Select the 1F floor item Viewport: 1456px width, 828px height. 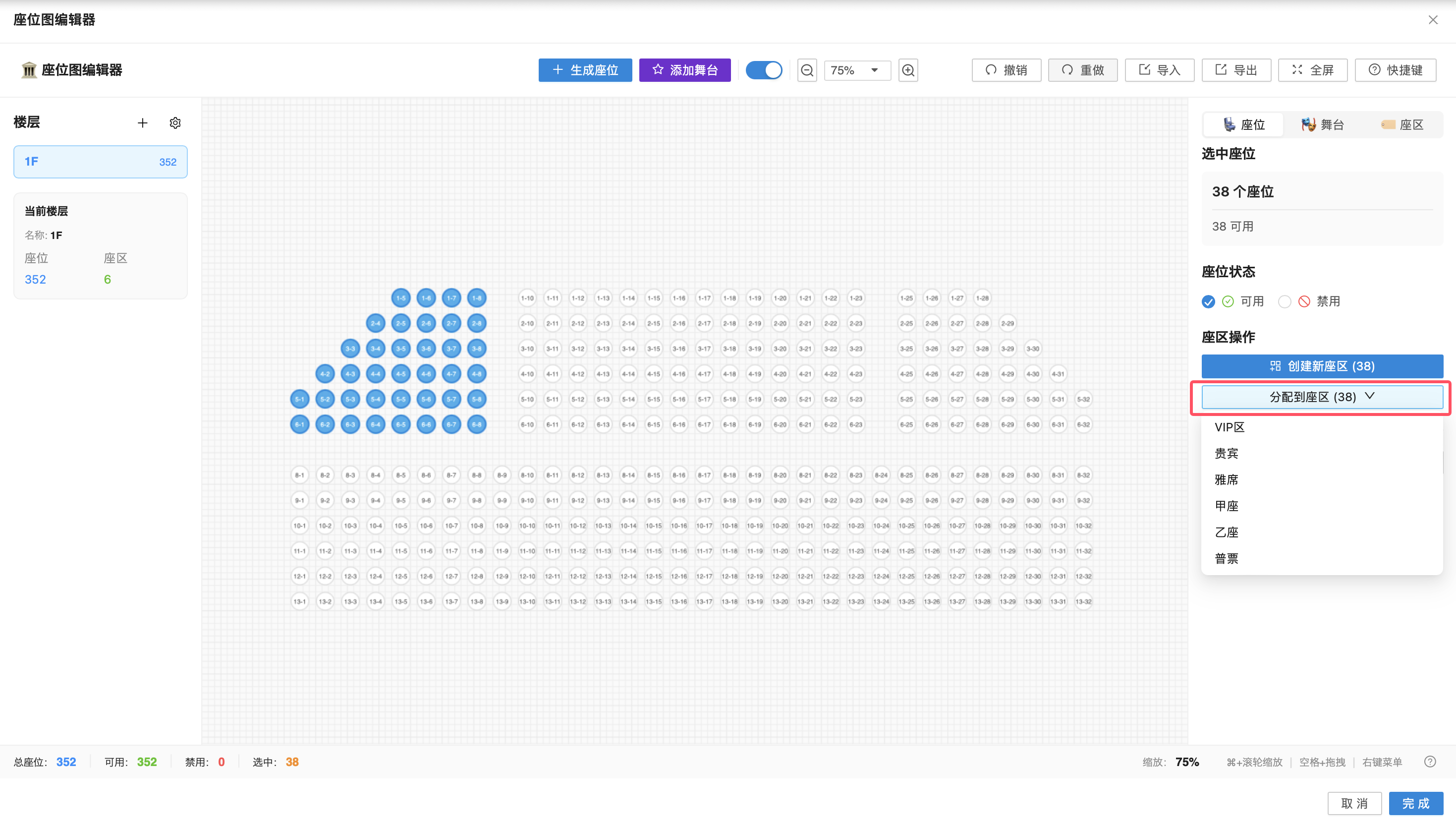(x=100, y=162)
